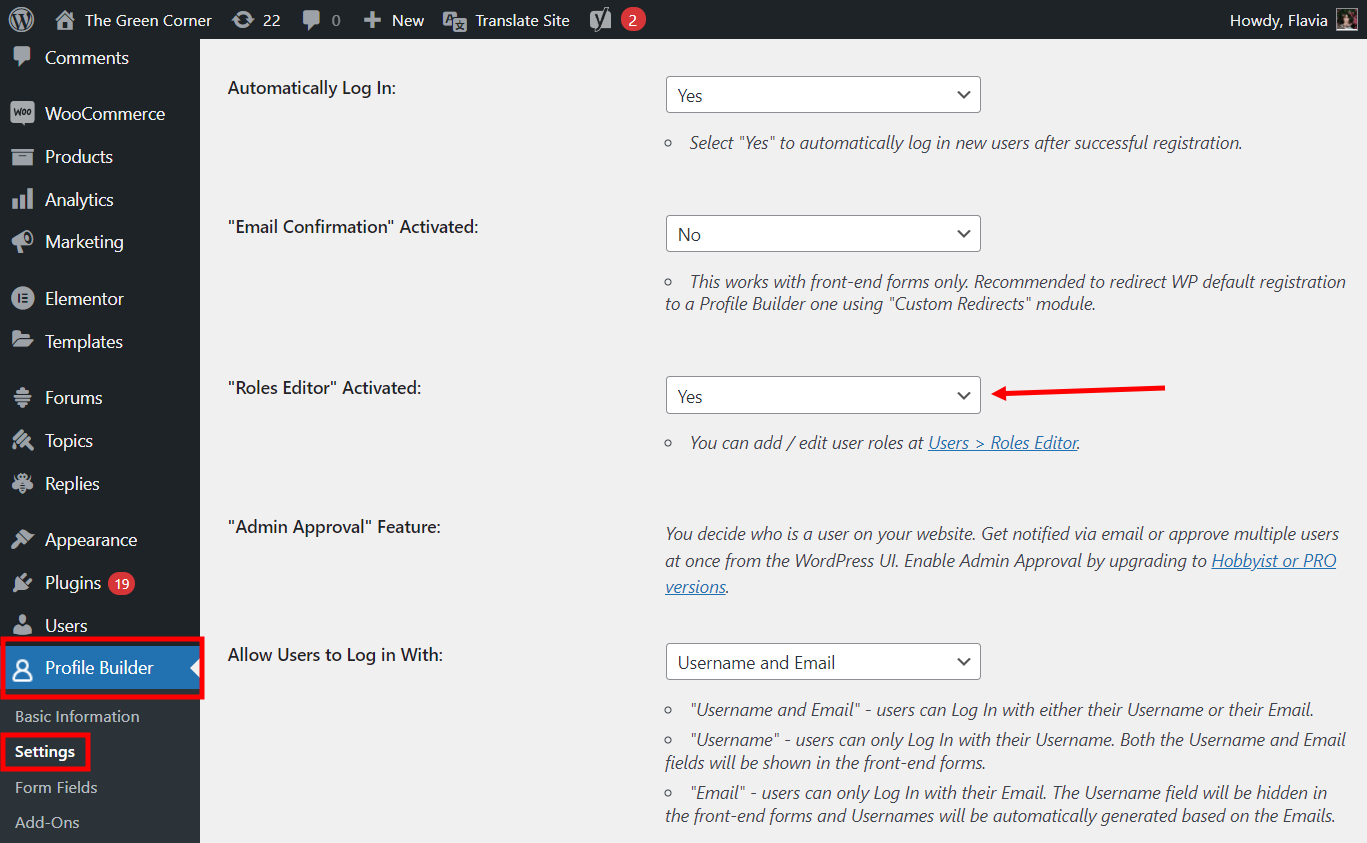Click the "Admin Approval" Feature: label

point(334,526)
